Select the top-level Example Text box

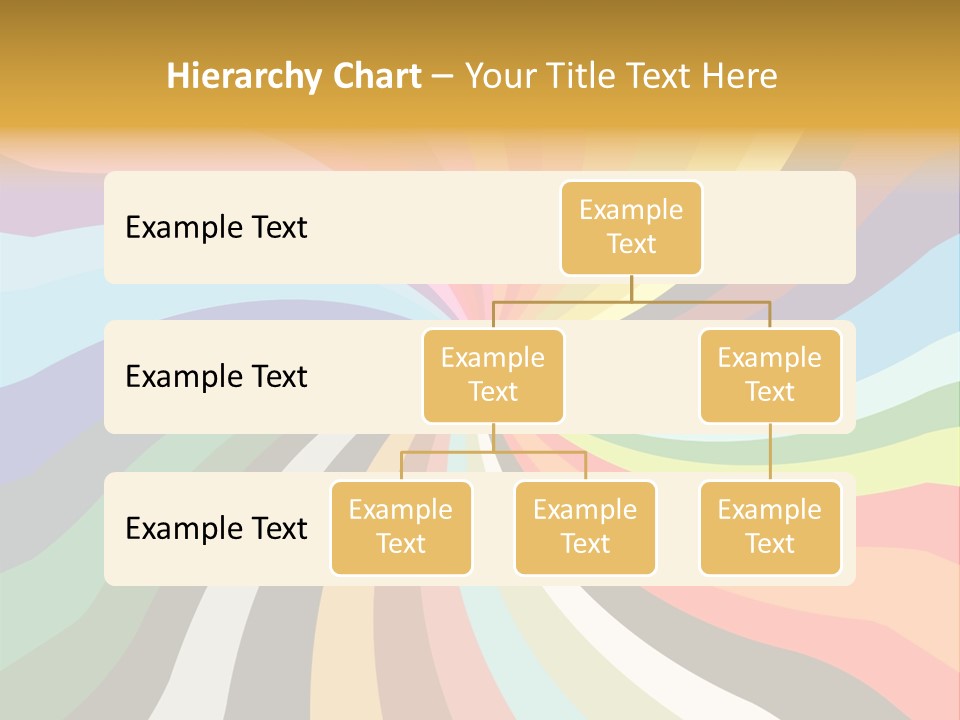click(631, 228)
